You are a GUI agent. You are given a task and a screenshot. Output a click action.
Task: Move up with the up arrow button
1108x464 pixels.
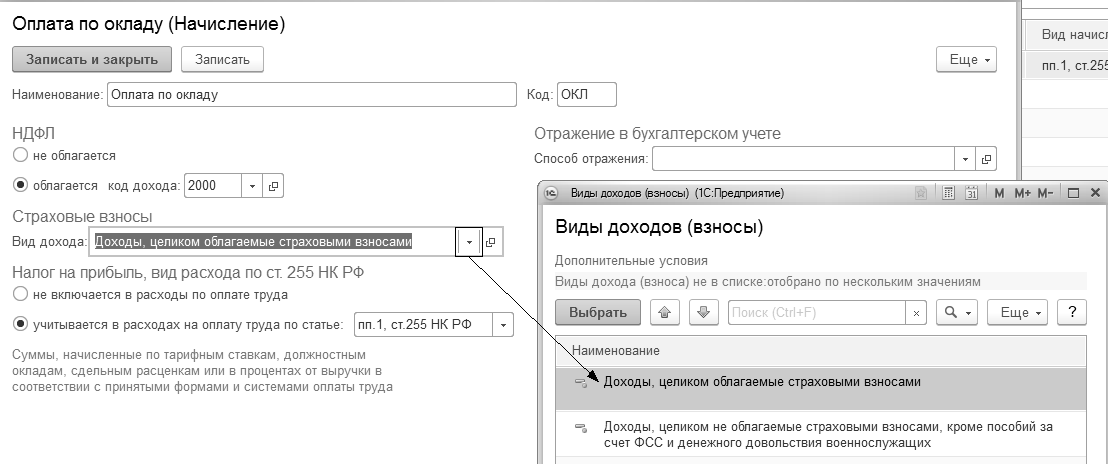coord(664,312)
